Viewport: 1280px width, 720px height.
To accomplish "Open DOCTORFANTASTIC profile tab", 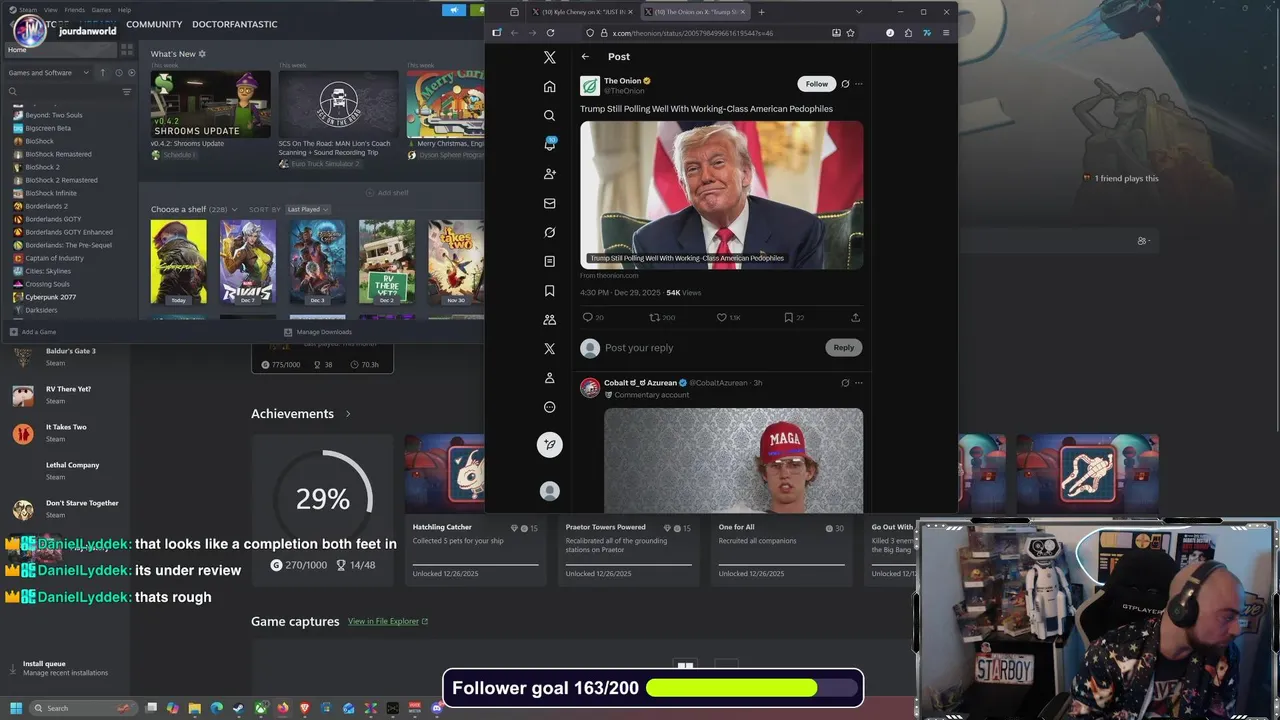I will pos(234,24).
